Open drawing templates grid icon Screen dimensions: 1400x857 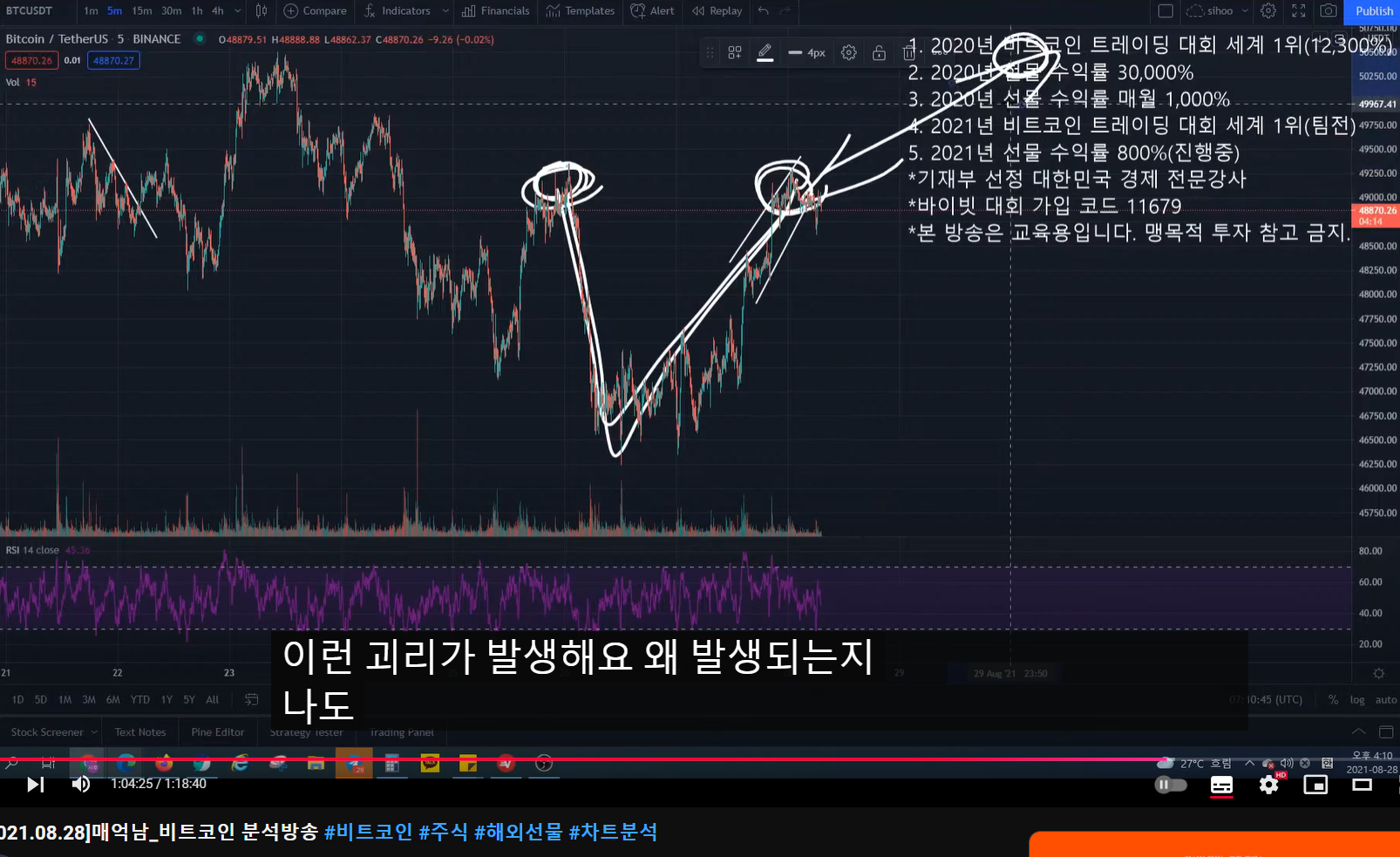pyautogui.click(x=735, y=53)
